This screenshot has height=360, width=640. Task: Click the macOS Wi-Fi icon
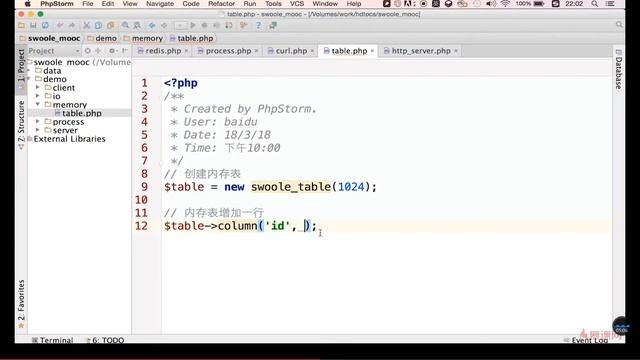tap(505, 4)
